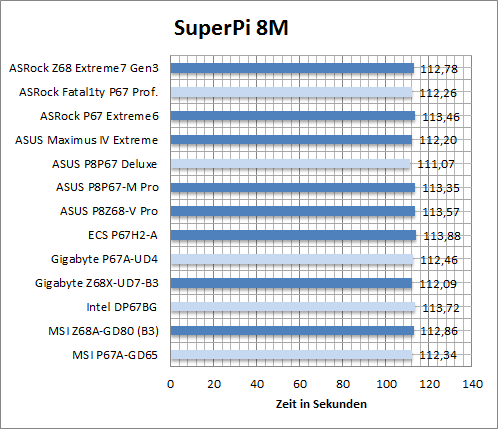Select the ASRock Z68 Extreme7 Gen3 label

84,68
